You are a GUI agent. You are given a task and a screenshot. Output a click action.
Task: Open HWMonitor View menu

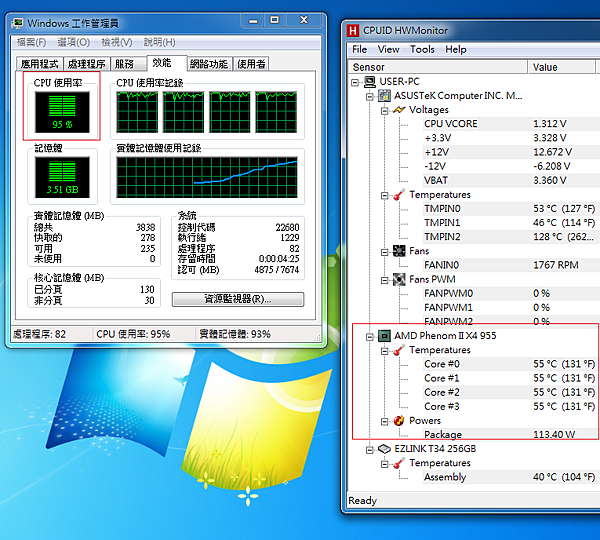[x=388, y=49]
